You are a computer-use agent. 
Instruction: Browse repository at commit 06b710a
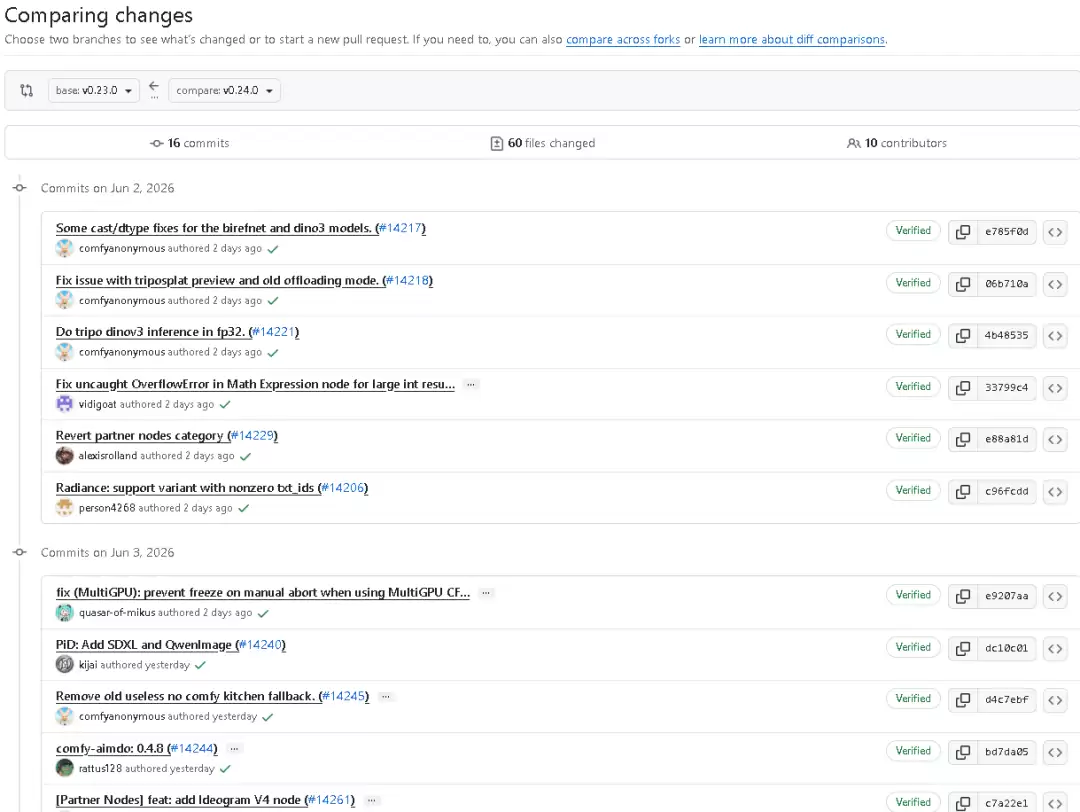1055,284
